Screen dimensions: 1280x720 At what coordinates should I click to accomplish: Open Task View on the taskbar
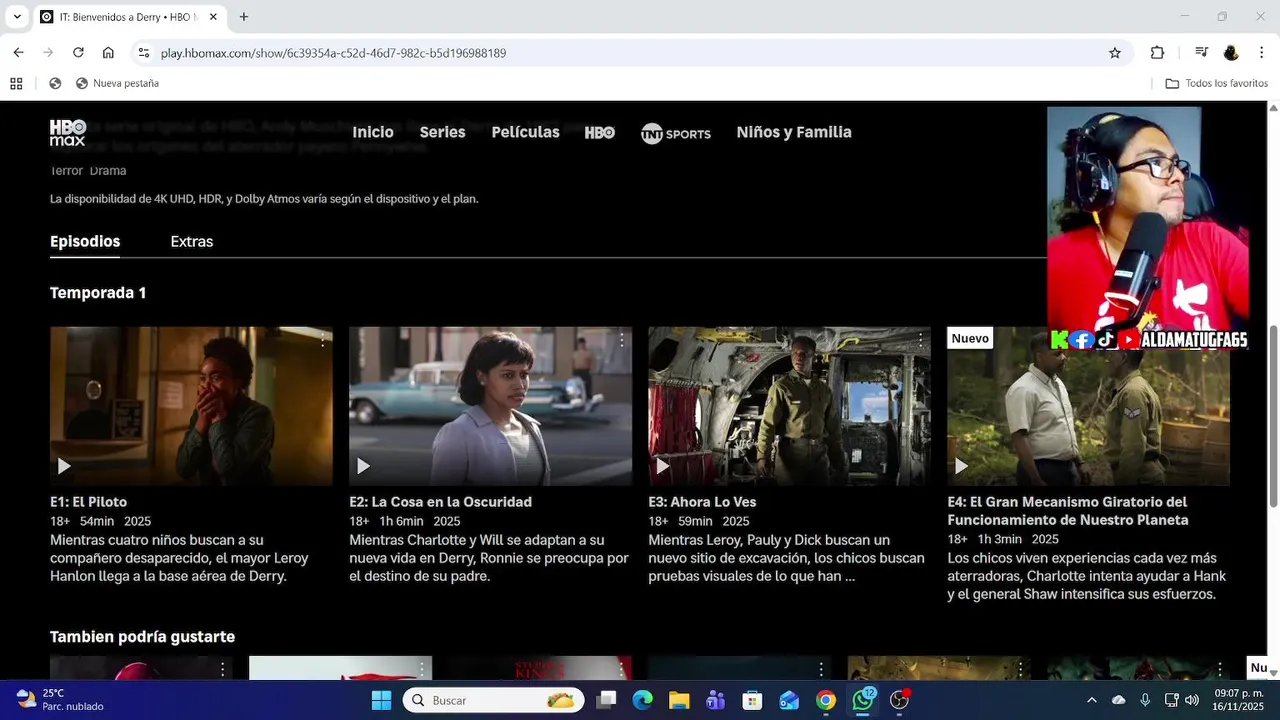point(606,700)
